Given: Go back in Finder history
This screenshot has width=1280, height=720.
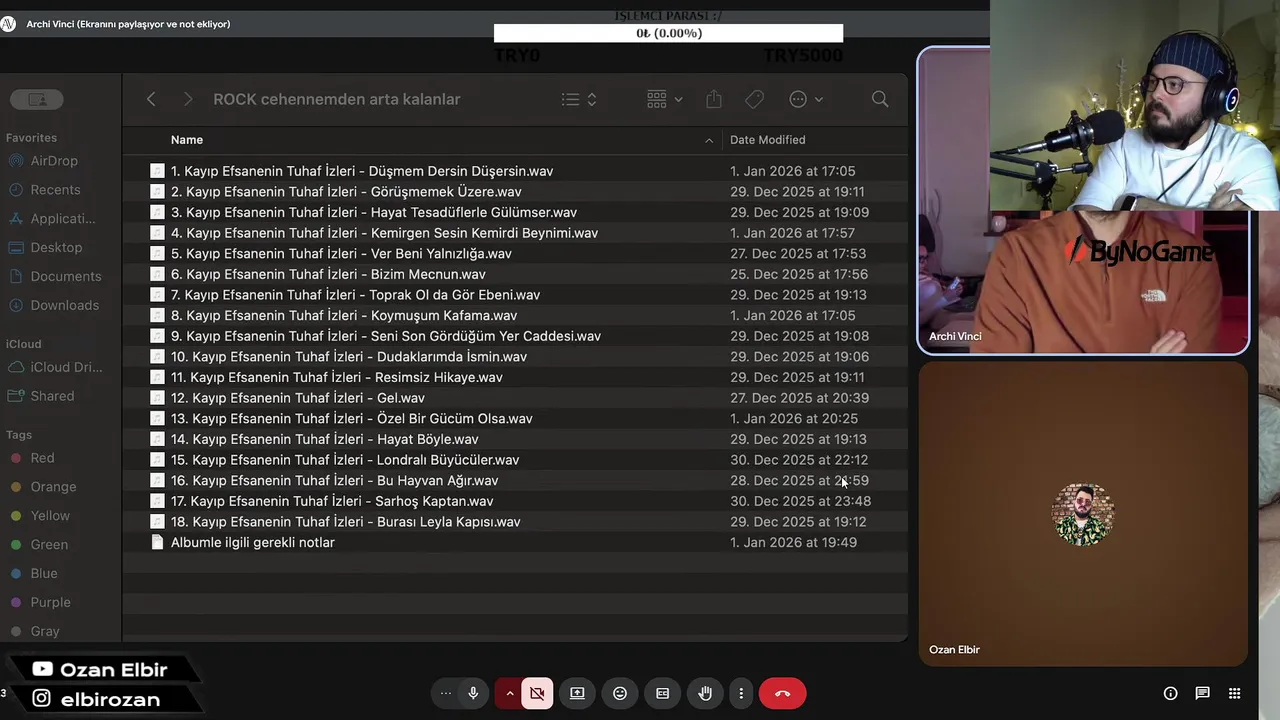Looking at the screenshot, I should pos(151,99).
